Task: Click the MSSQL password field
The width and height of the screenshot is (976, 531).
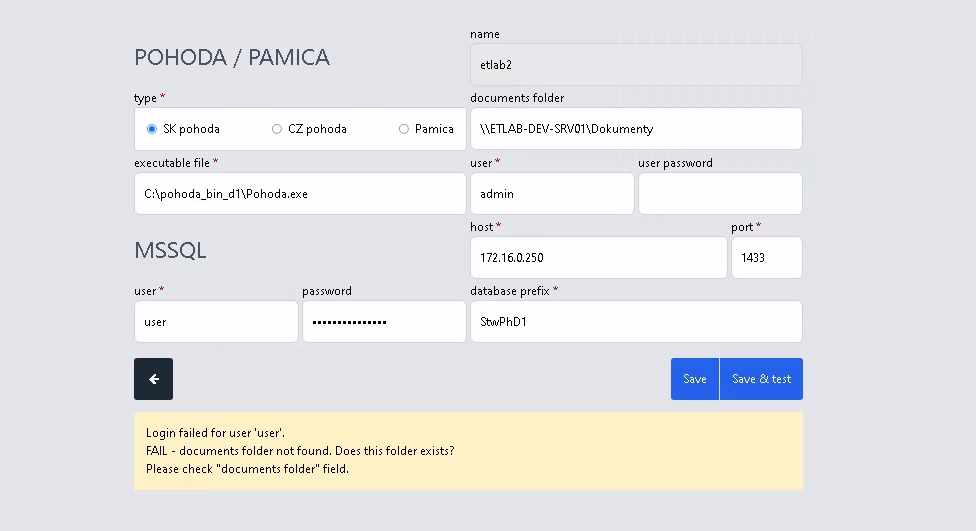Action: (384, 322)
